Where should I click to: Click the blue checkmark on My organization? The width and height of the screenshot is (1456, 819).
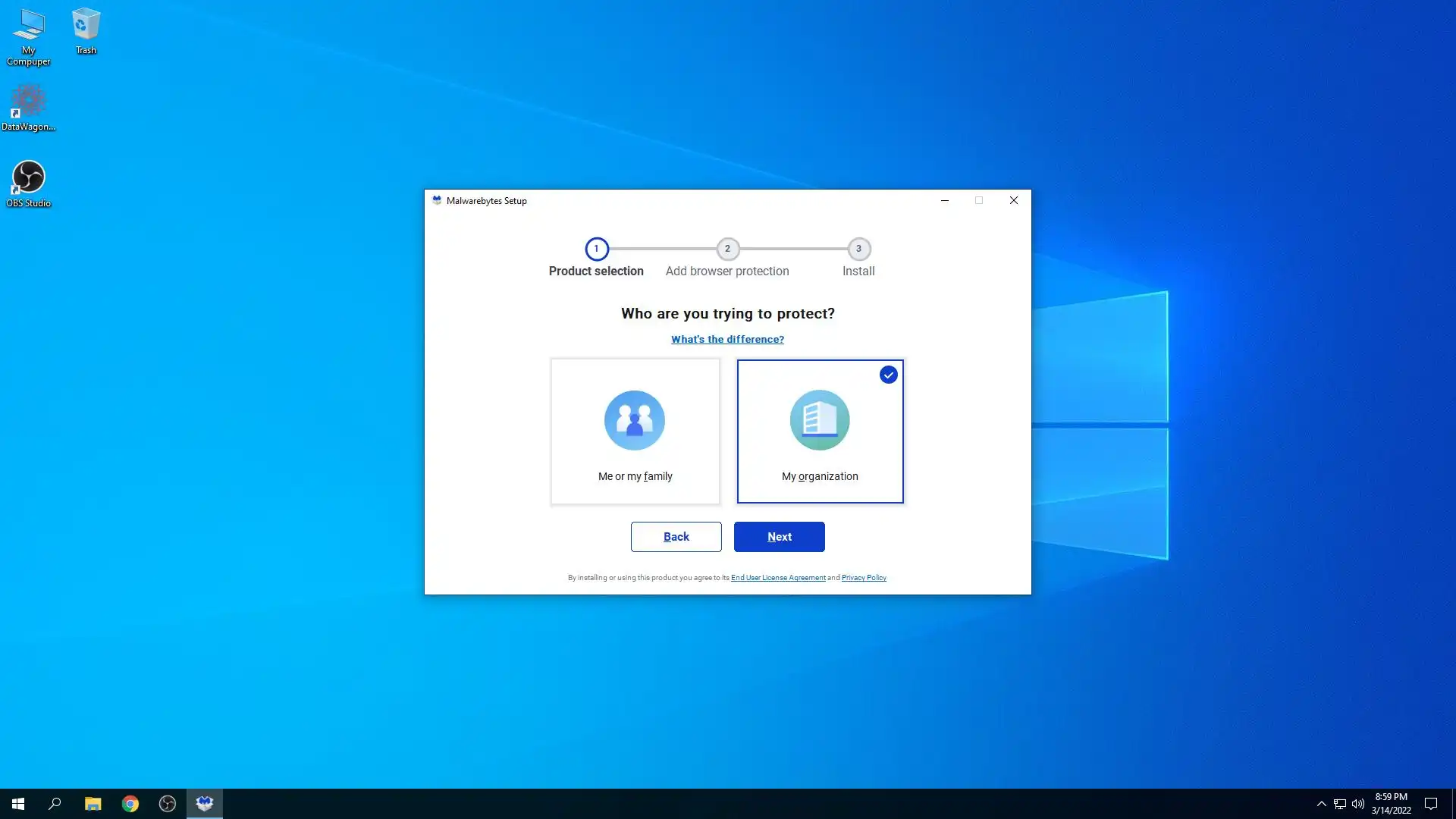tap(888, 375)
